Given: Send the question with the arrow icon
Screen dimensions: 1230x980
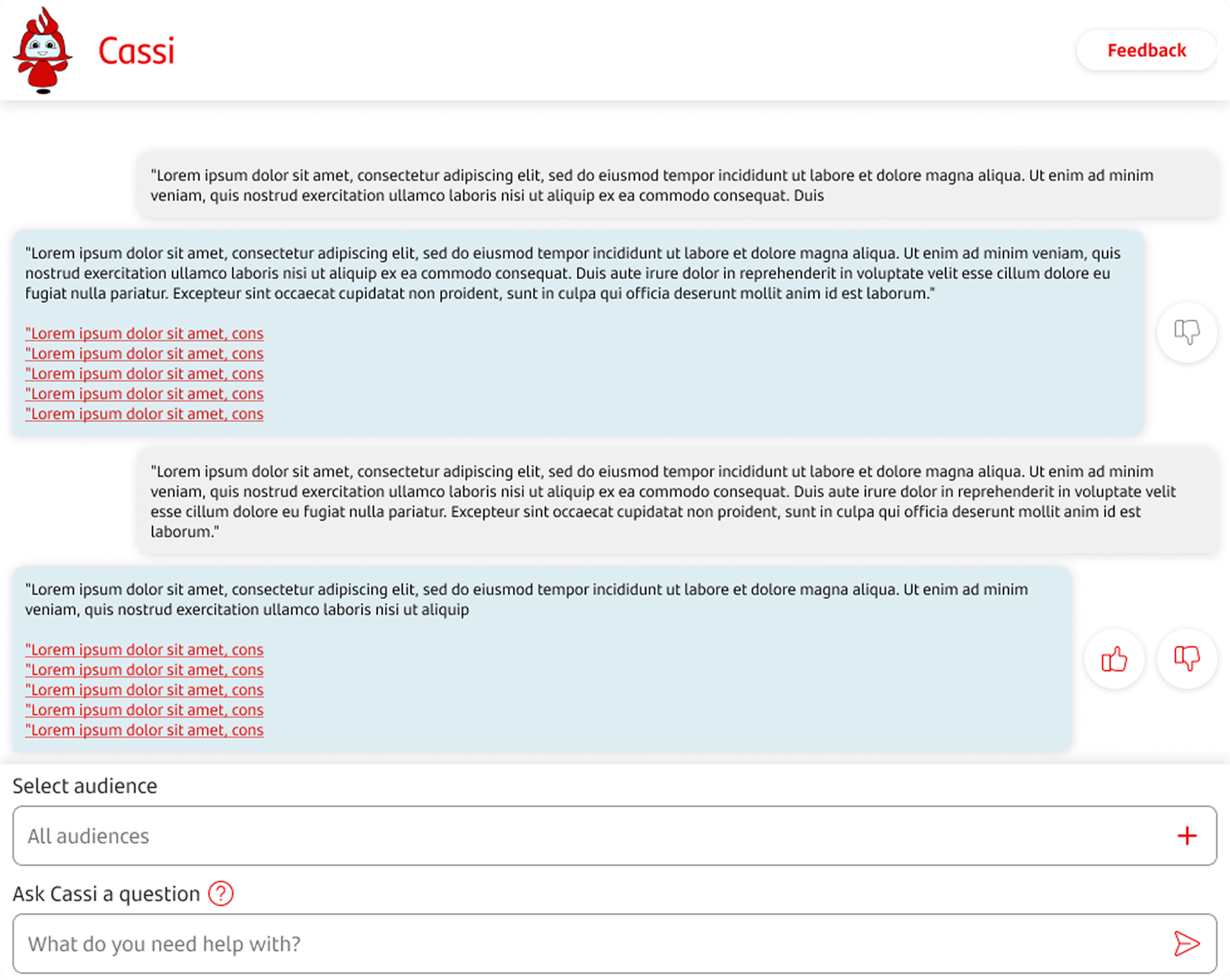Looking at the screenshot, I should (1186, 944).
